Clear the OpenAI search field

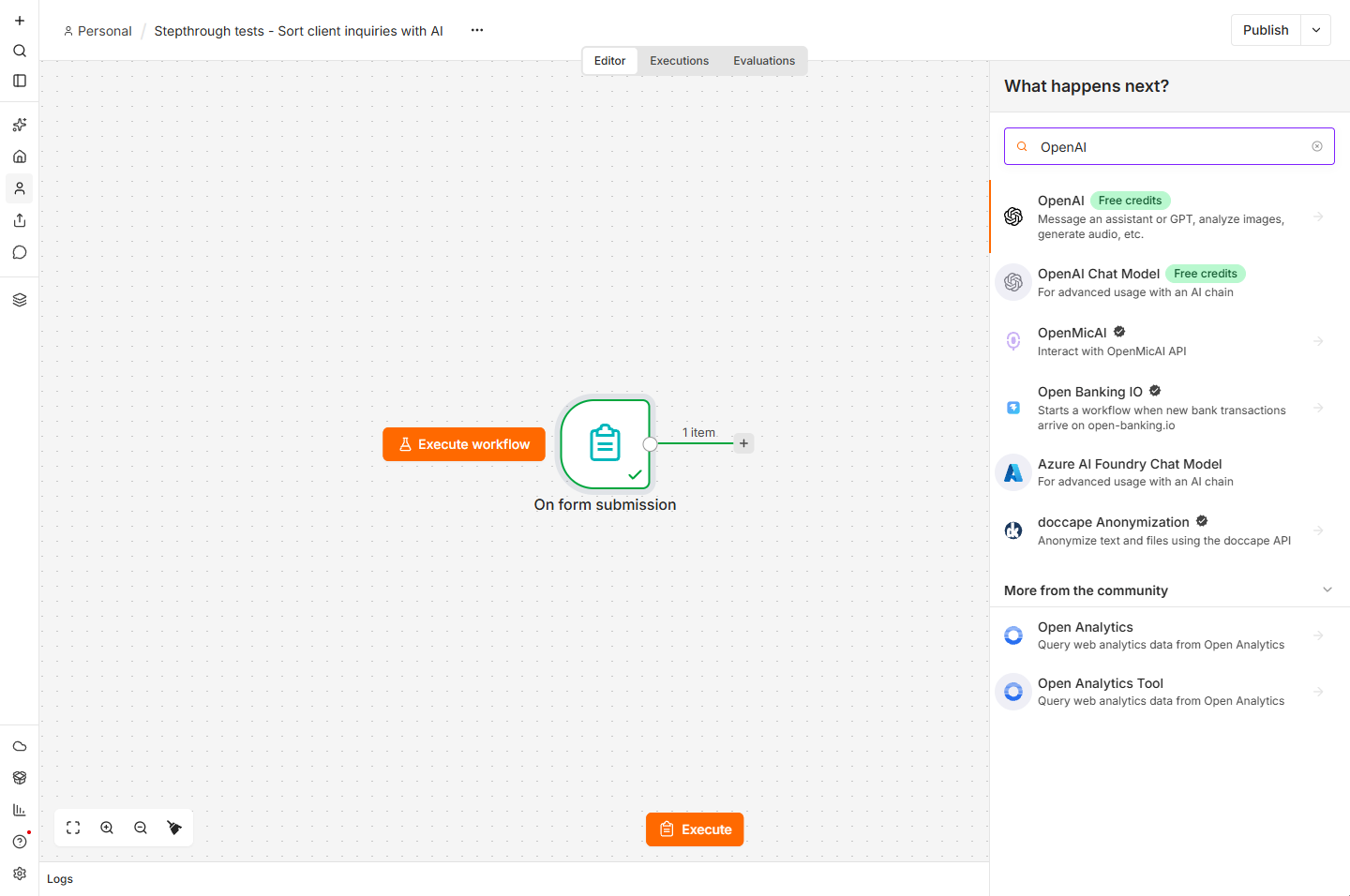[1317, 146]
